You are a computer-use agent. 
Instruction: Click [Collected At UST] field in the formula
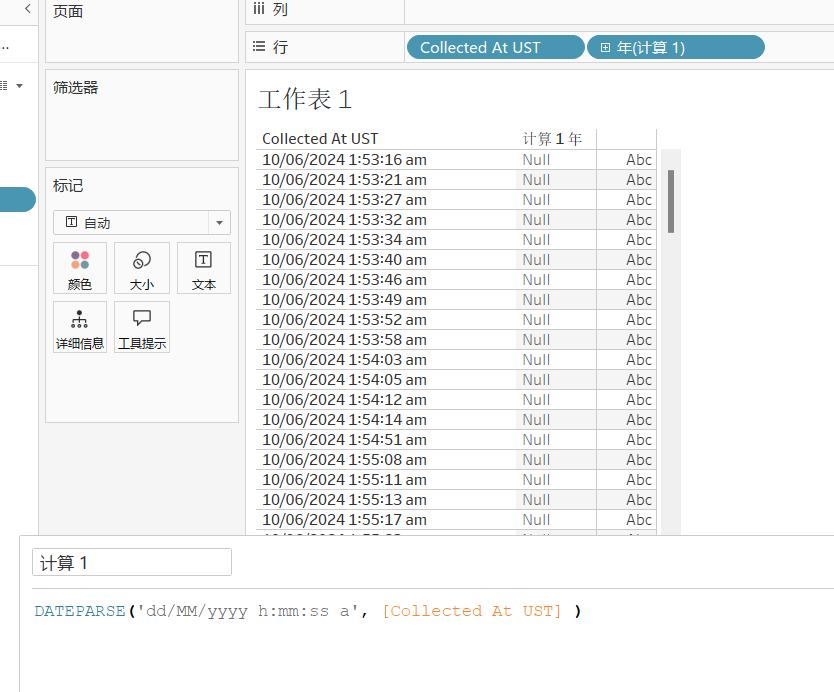tap(472, 611)
